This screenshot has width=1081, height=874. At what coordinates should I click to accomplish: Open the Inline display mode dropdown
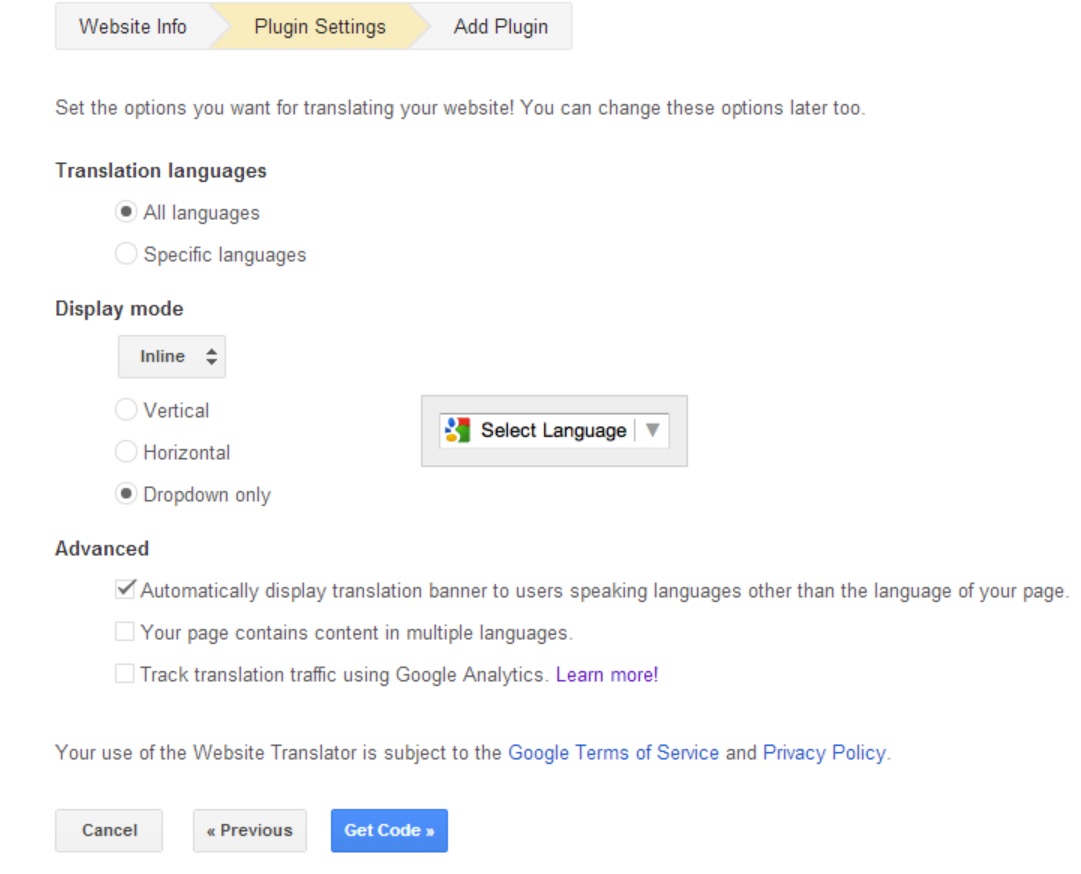coord(172,357)
